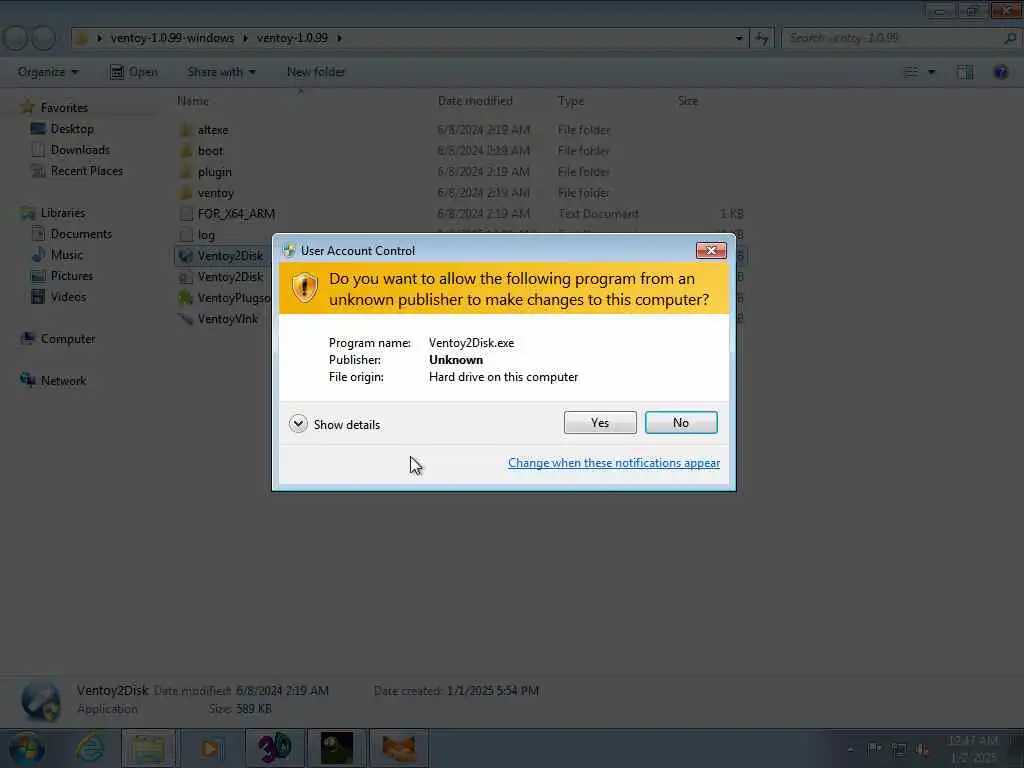Sort by Date modified column header
The width and height of the screenshot is (1024, 768).
(x=475, y=101)
